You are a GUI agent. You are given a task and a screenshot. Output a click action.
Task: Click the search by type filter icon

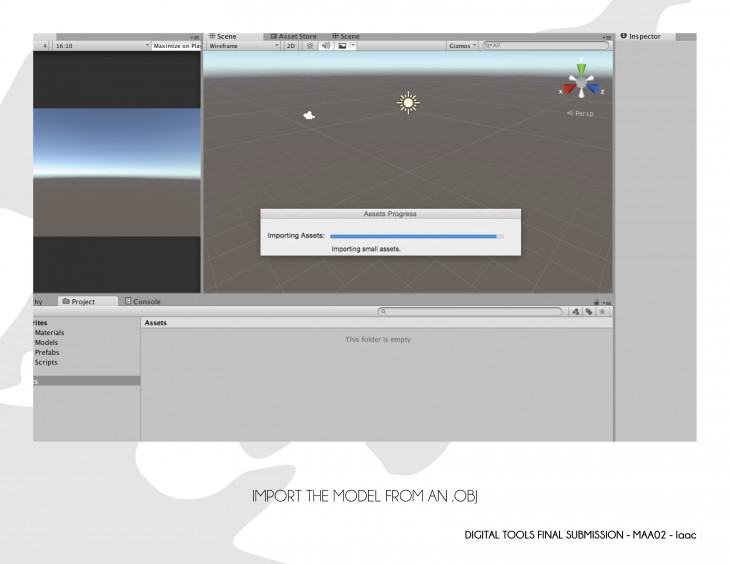(576, 312)
